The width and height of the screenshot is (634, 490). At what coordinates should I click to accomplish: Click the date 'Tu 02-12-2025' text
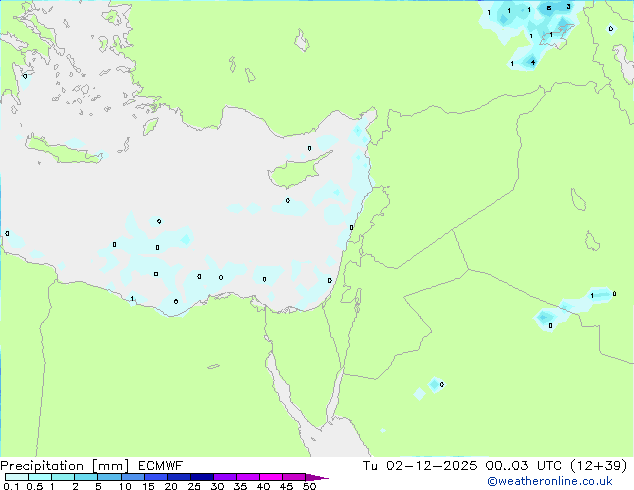420,466
